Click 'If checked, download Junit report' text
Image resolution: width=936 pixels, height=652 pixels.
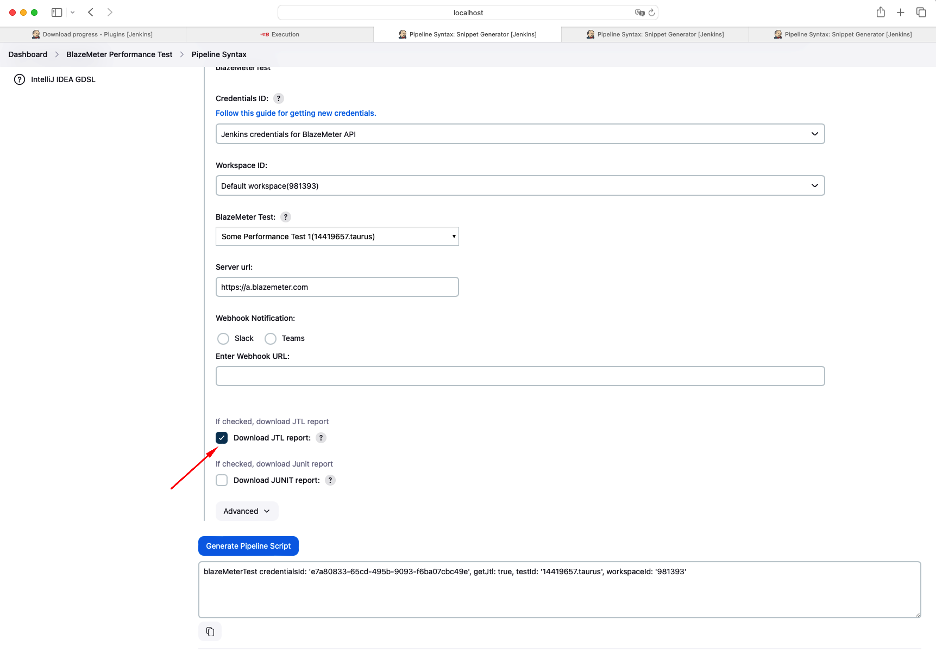point(274,464)
